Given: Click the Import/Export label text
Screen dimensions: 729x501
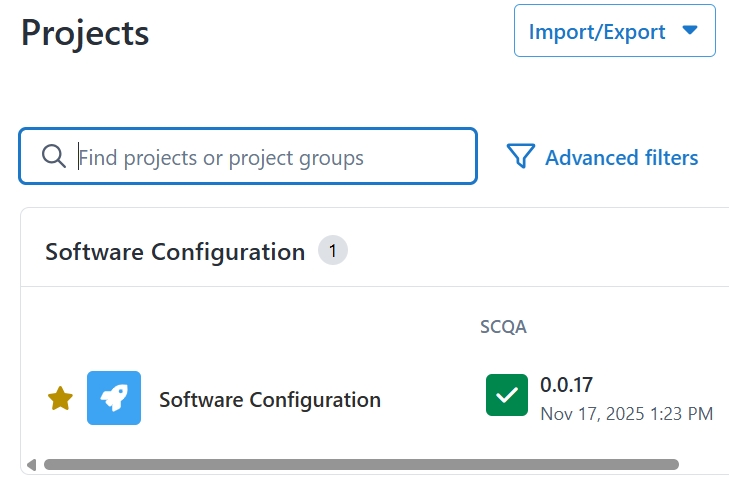Looking at the screenshot, I should click(597, 32).
